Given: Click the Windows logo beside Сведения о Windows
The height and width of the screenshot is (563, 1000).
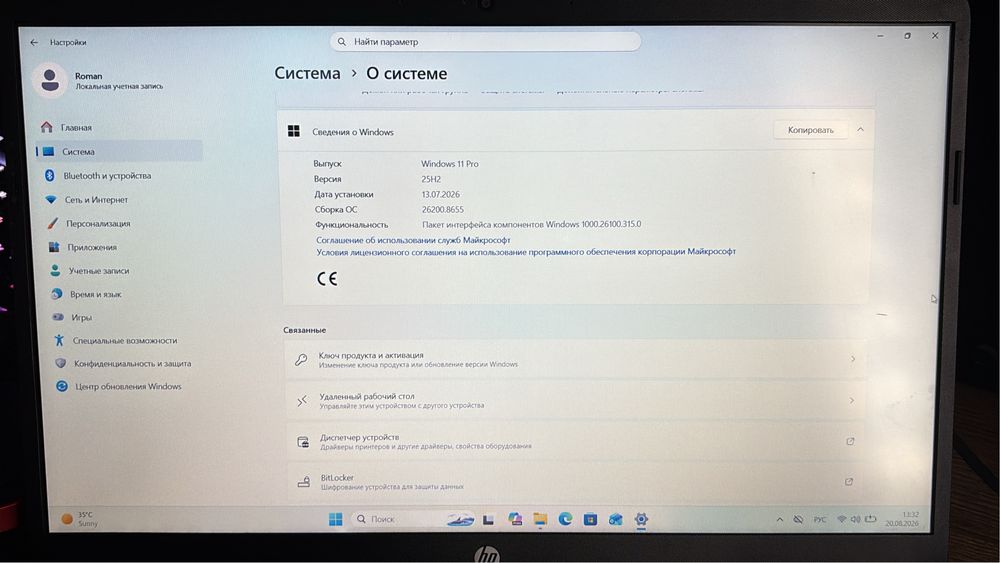Looking at the screenshot, I should (293, 131).
